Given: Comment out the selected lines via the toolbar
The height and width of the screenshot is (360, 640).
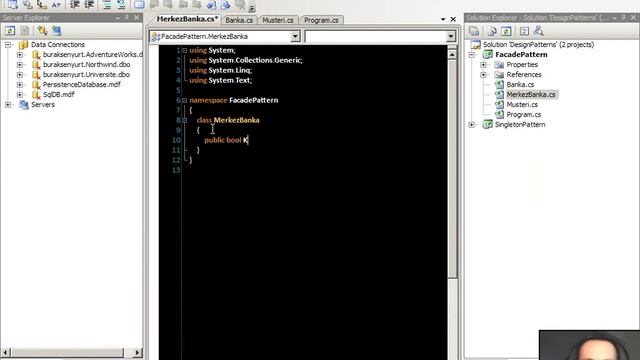Looking at the screenshot, I should click(x=107, y=4).
